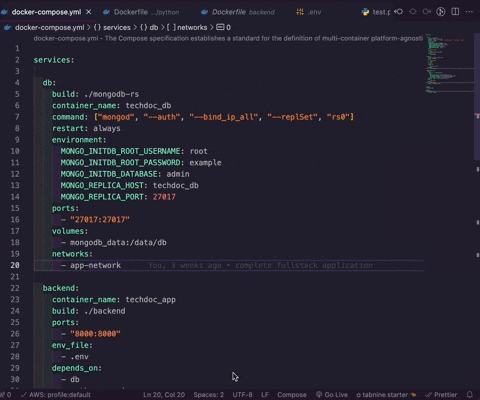Screen dimensions: 480x400
Task: Click the settings icon on .env tab
Action: point(300,12)
